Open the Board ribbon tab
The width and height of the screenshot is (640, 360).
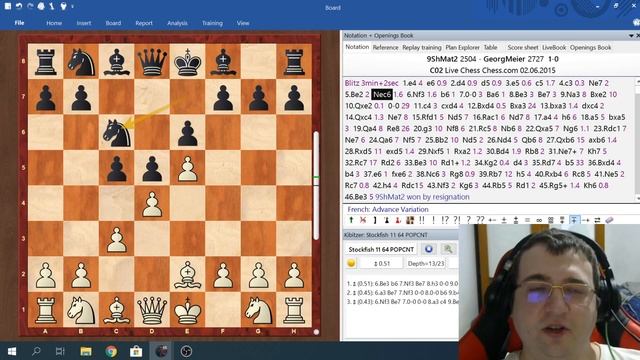(113, 23)
